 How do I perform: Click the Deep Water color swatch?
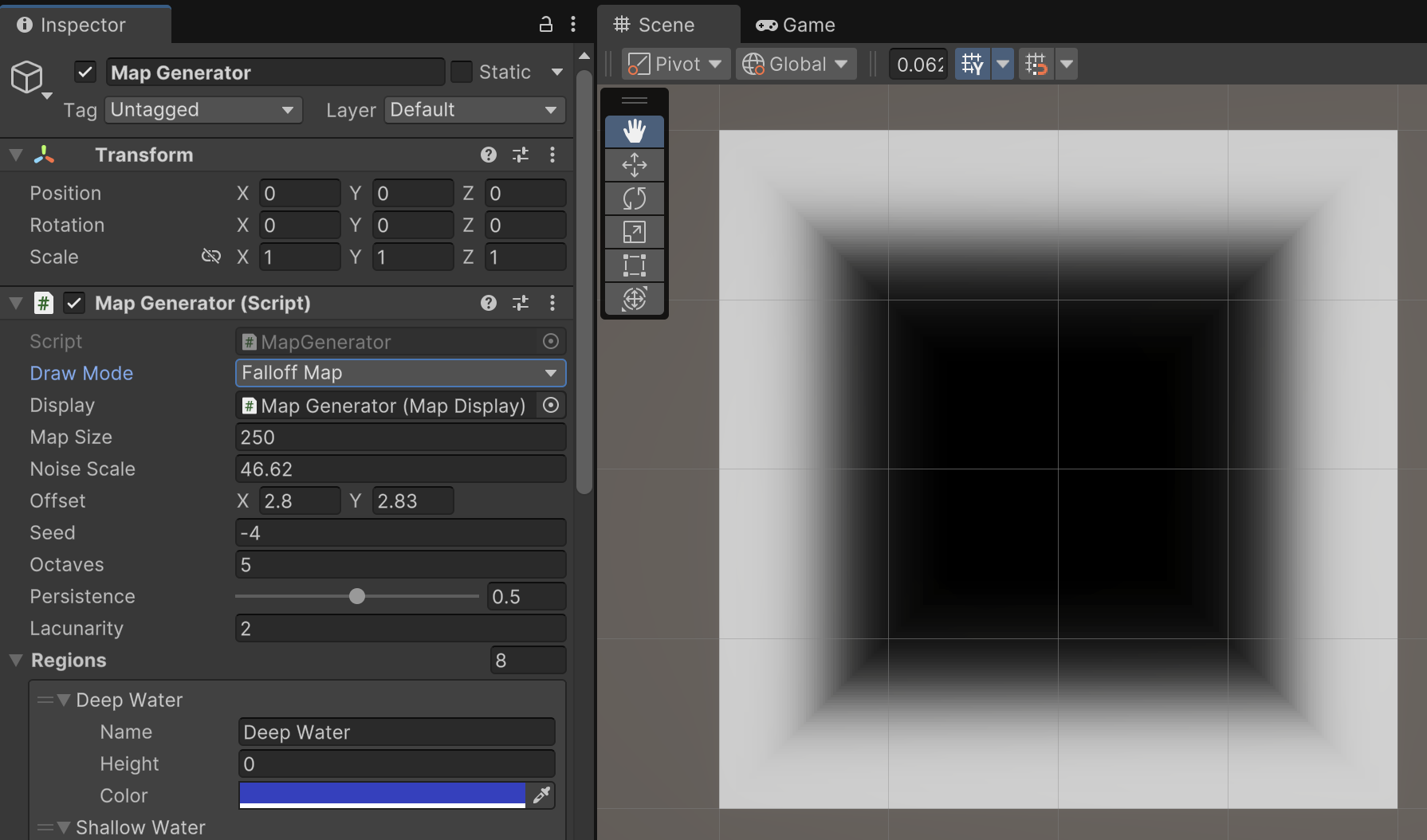tap(382, 795)
